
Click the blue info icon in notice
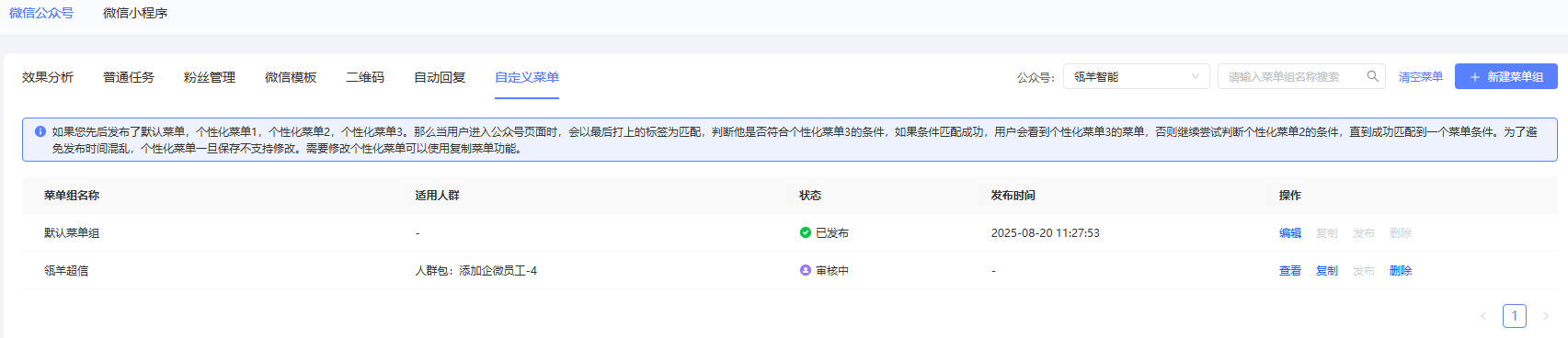tap(40, 131)
